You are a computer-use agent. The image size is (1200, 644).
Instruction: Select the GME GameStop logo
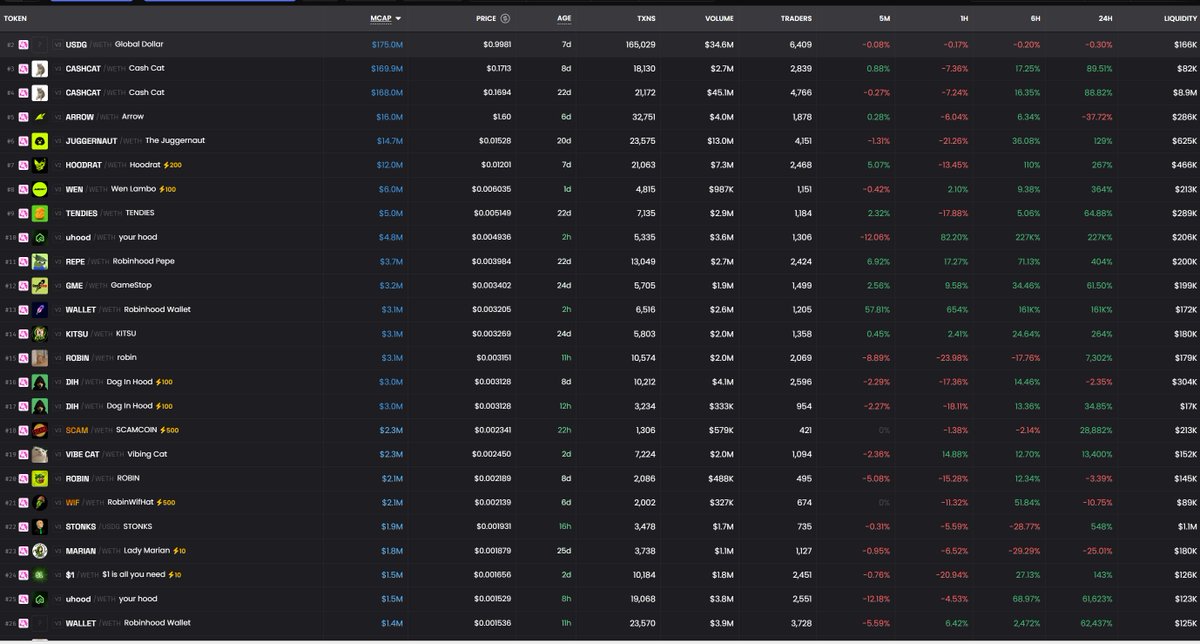point(39,285)
